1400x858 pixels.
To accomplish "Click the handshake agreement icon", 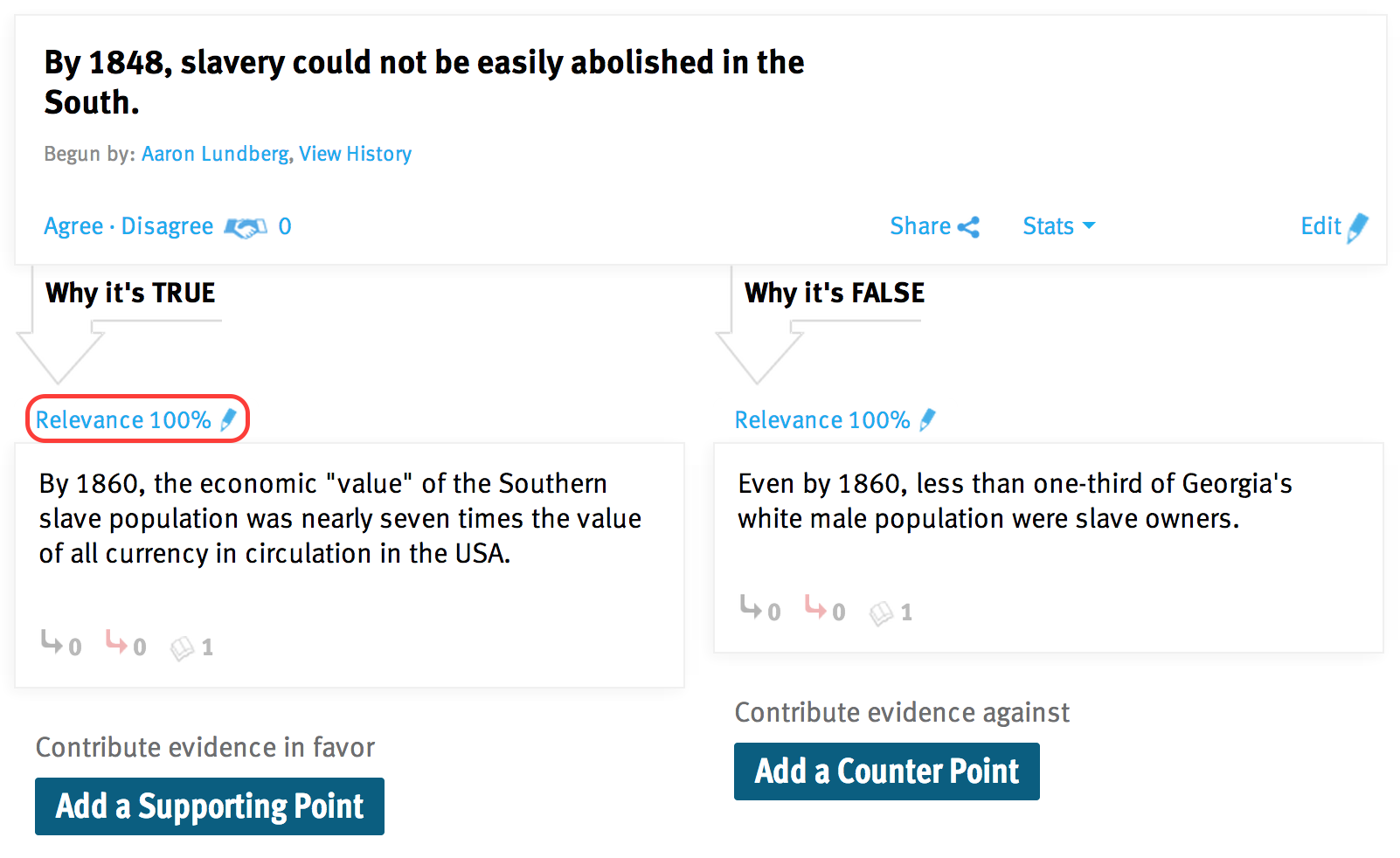I will (246, 227).
